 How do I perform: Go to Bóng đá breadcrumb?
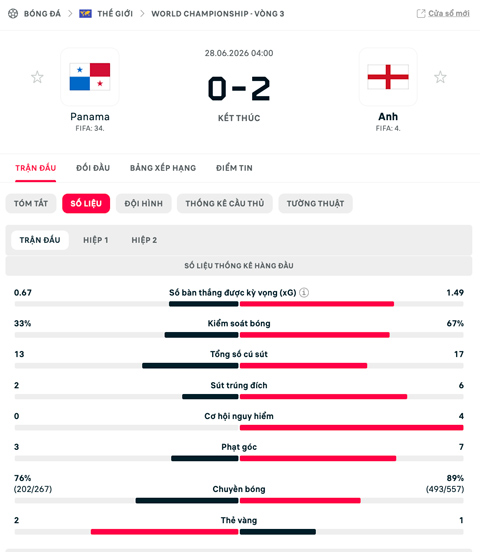click(x=42, y=14)
